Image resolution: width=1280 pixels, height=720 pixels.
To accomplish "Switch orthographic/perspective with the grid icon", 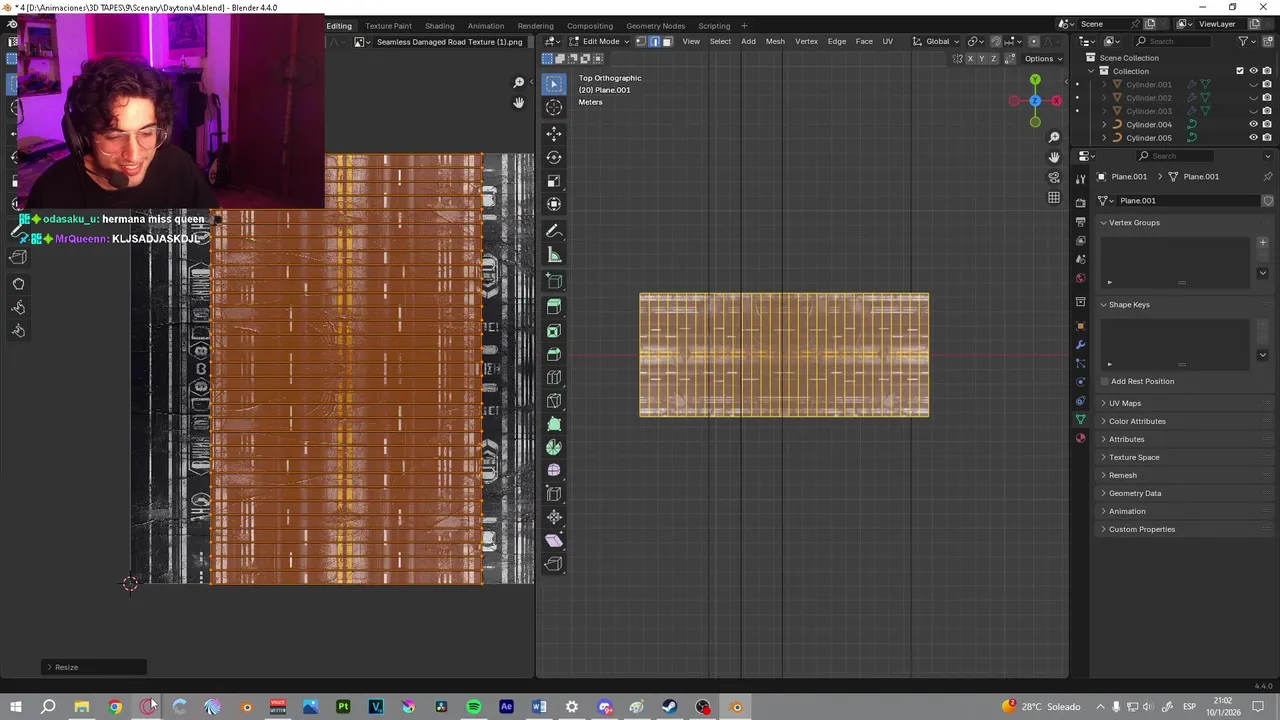I will click(x=1054, y=198).
